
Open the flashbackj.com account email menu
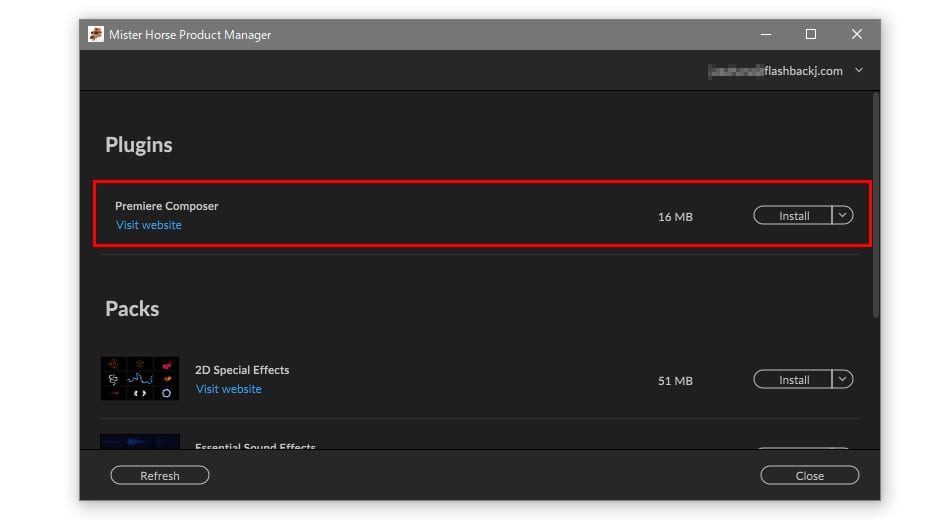click(x=775, y=71)
